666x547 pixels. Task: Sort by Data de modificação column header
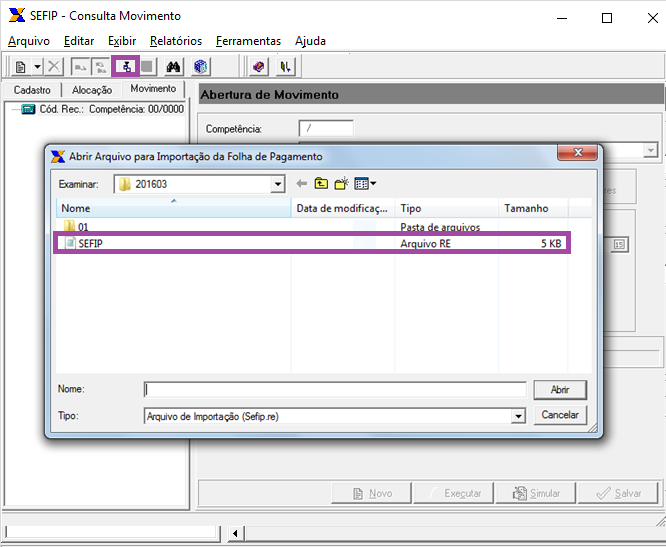click(x=342, y=209)
